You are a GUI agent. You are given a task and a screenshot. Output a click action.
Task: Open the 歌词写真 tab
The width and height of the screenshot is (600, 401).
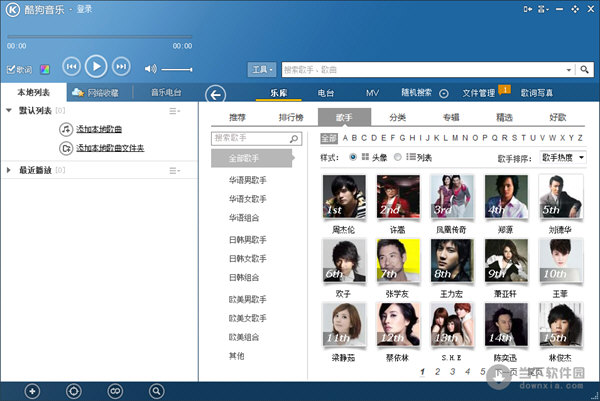coord(536,93)
